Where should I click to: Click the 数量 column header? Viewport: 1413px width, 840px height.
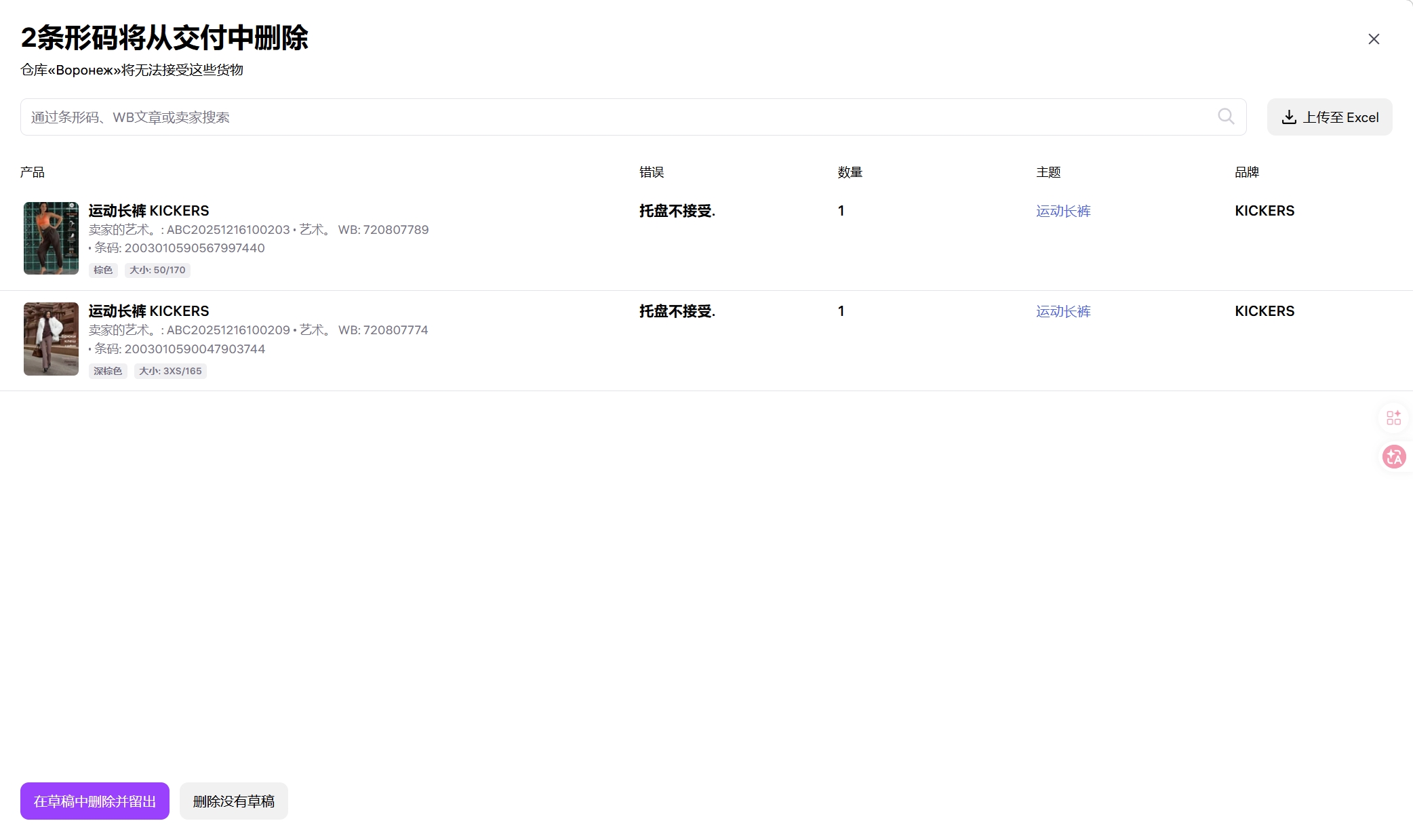coord(850,172)
